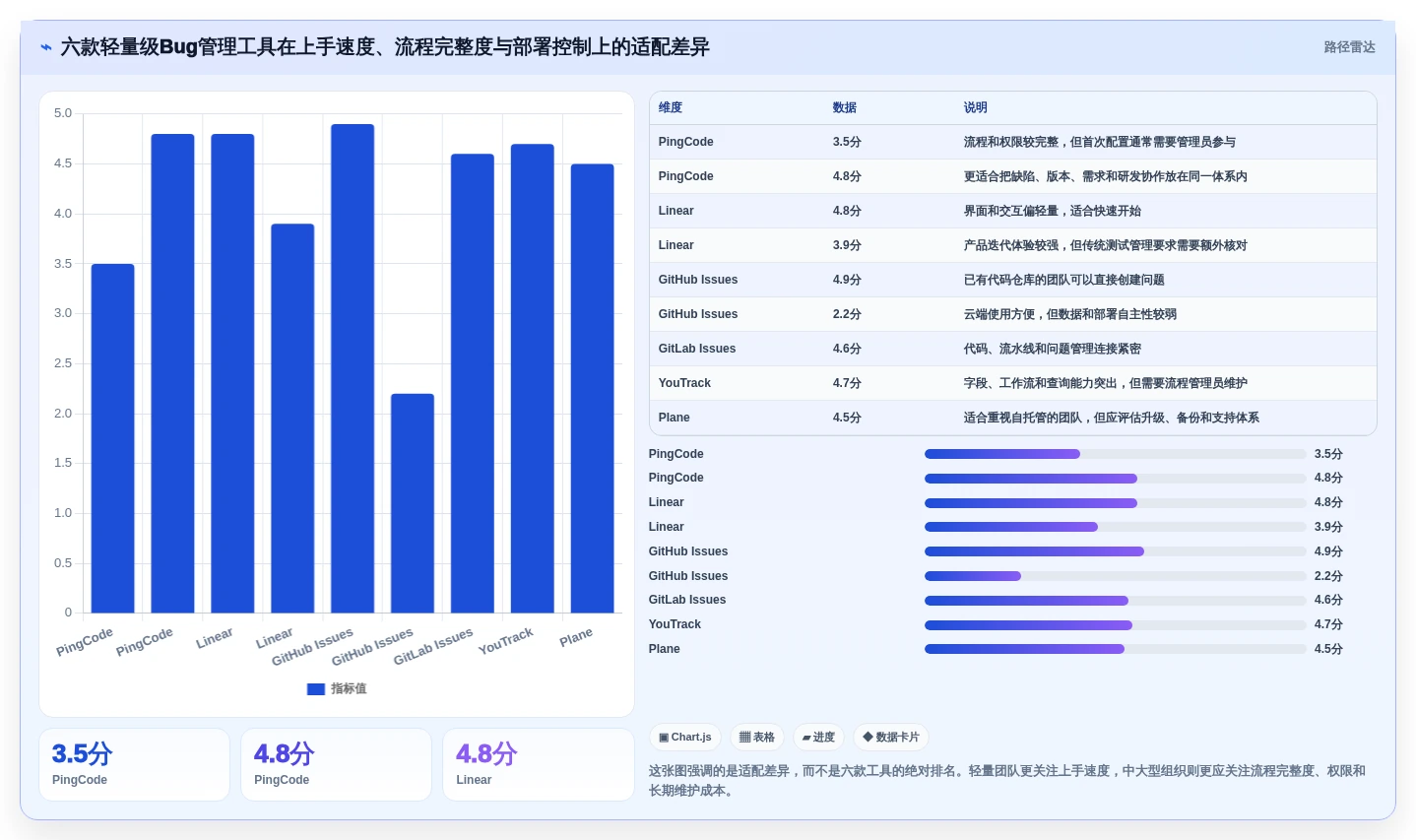Toggle the 指标值 legend swatch in chart

coord(316,689)
